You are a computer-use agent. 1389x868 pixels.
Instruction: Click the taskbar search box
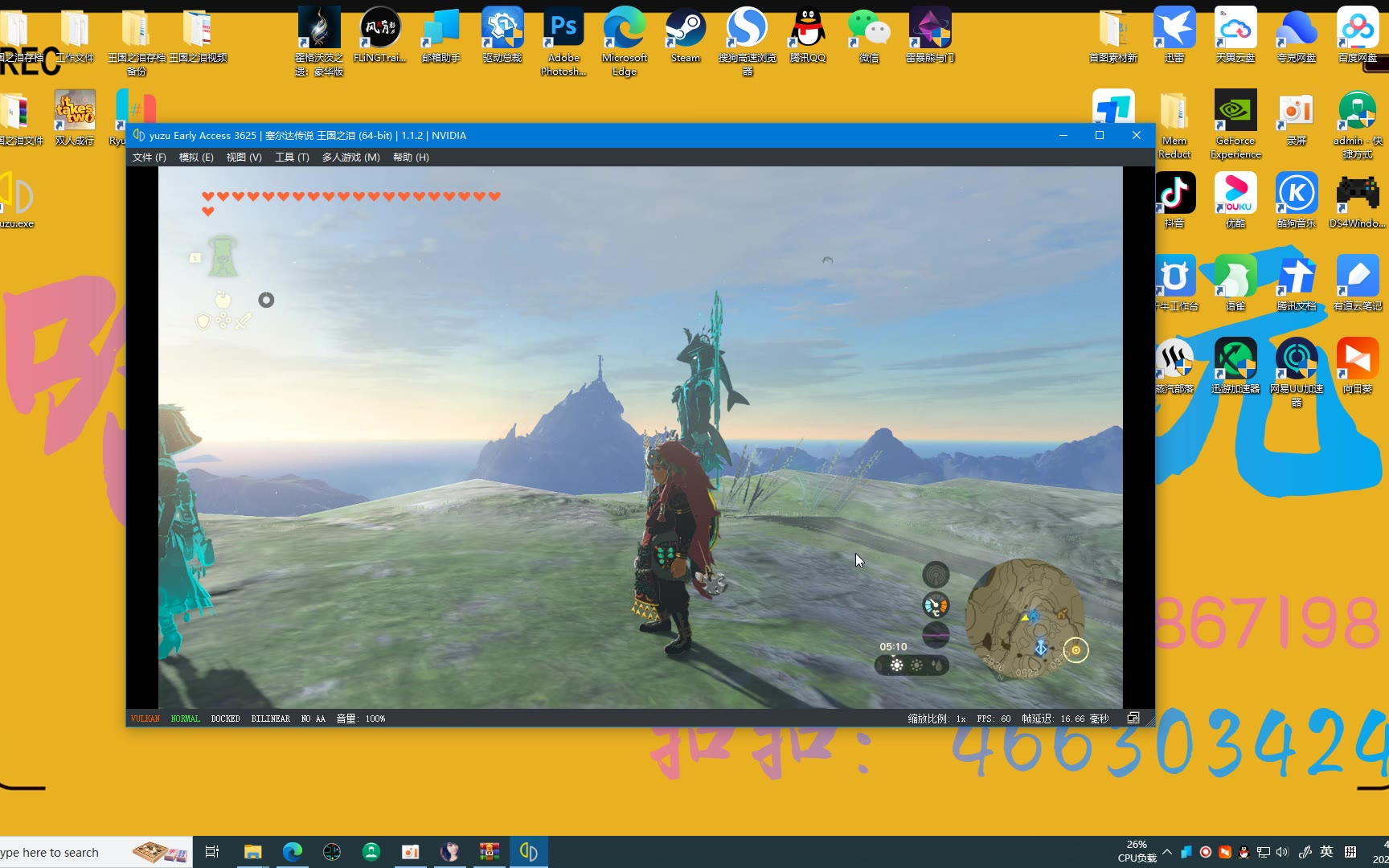coord(96,852)
